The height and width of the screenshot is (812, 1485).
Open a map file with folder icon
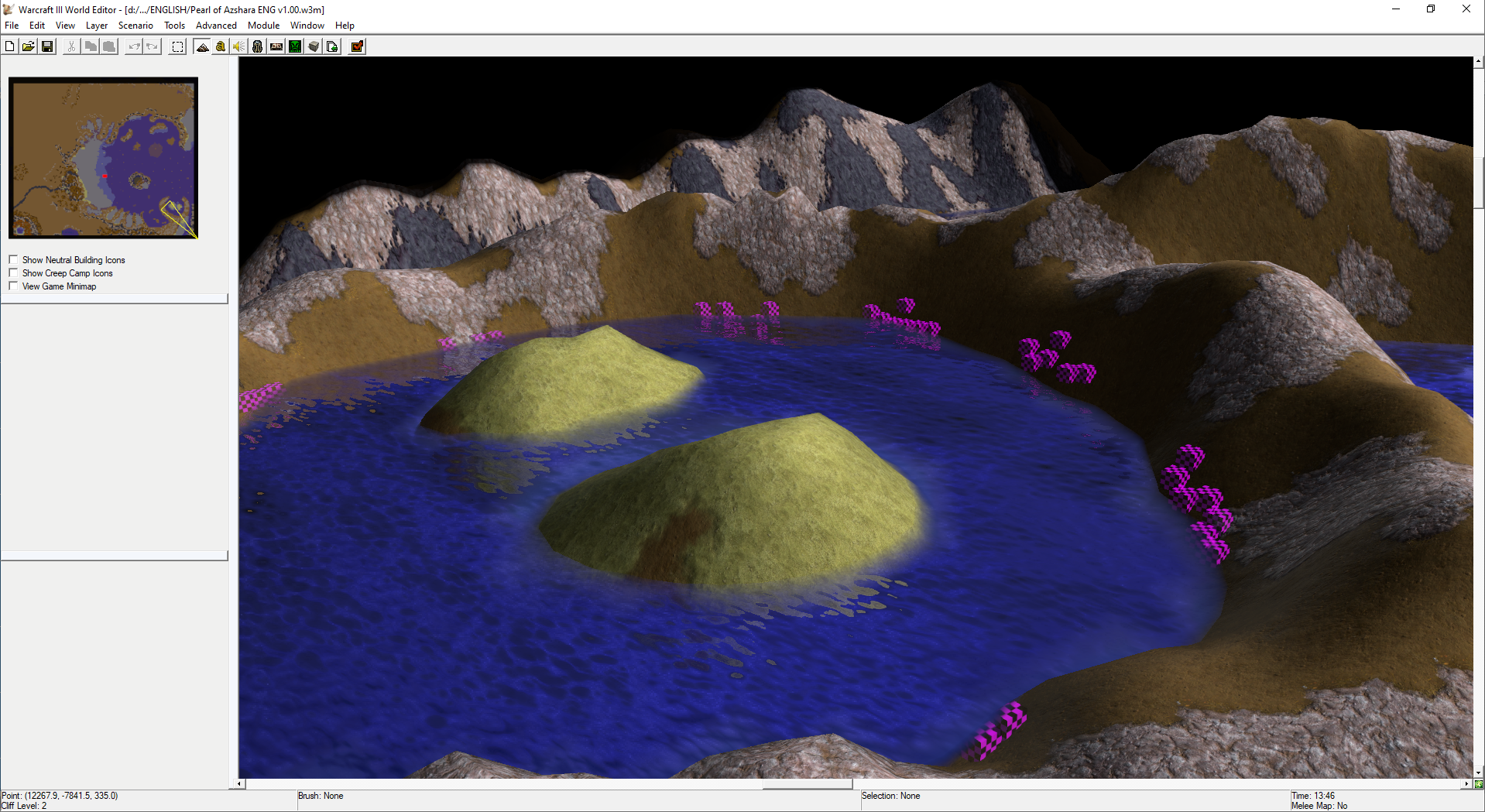tap(29, 46)
